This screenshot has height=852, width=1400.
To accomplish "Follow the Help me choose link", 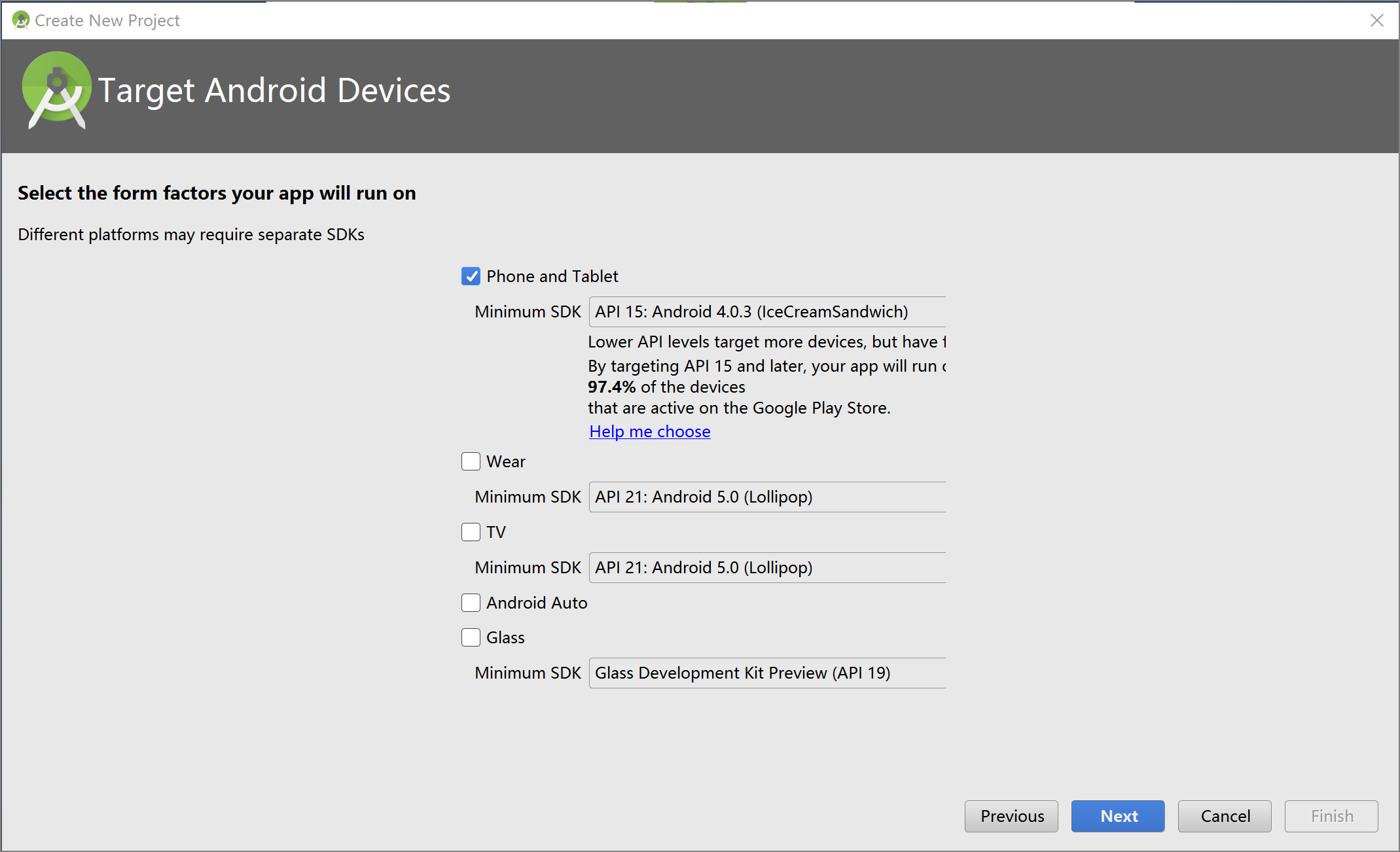I will tap(649, 431).
